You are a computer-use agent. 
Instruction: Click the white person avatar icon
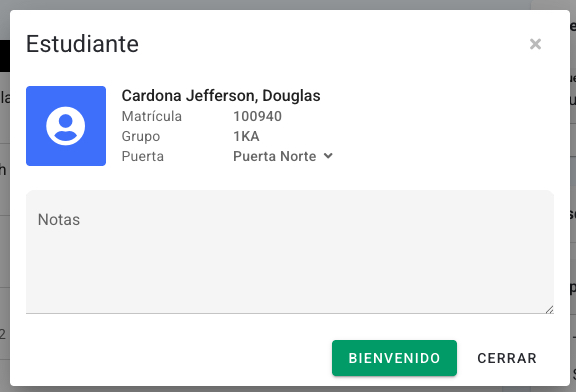[x=66, y=126]
